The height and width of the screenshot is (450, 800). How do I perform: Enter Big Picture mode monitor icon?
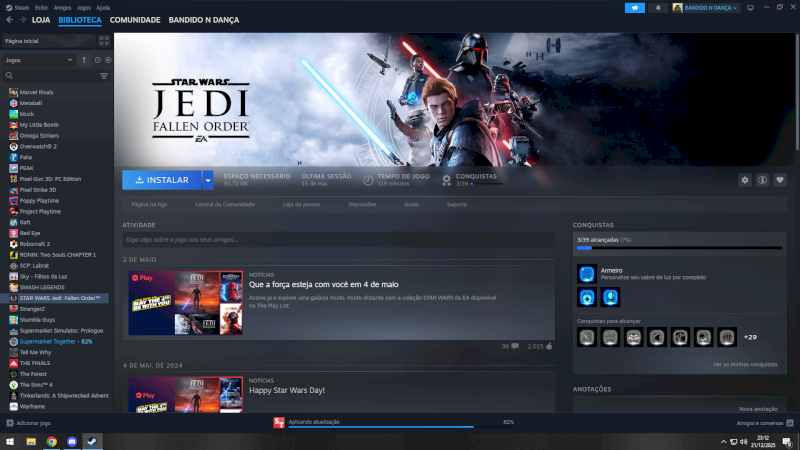pyautogui.click(x=750, y=7)
